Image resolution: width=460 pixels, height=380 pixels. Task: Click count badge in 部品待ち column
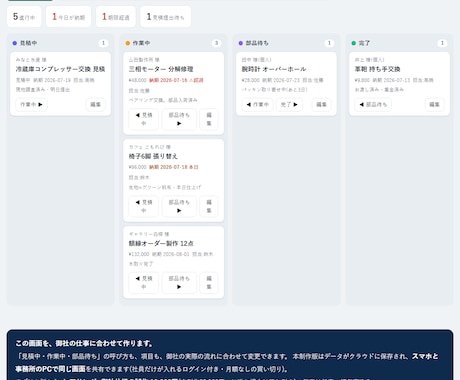point(329,43)
